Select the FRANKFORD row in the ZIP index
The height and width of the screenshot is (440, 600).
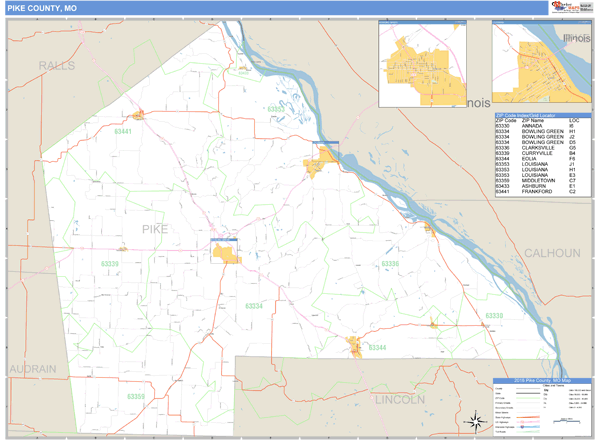pyautogui.click(x=543, y=191)
